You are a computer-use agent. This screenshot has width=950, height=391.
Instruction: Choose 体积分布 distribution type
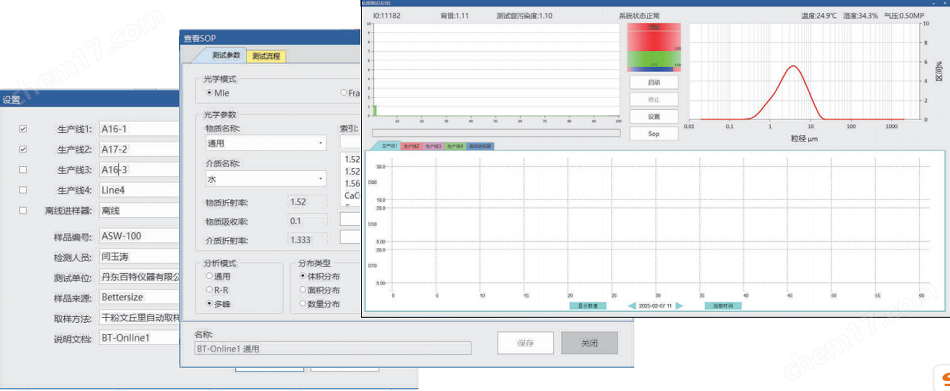coord(304,276)
